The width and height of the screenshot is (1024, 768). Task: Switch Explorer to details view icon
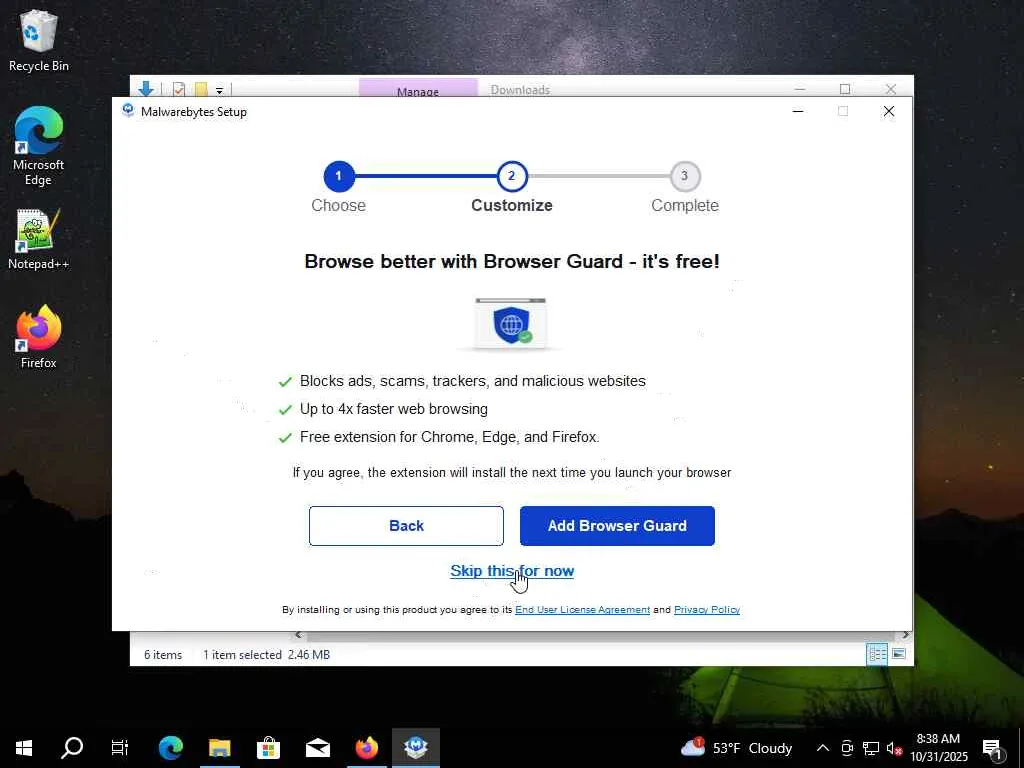click(x=877, y=654)
